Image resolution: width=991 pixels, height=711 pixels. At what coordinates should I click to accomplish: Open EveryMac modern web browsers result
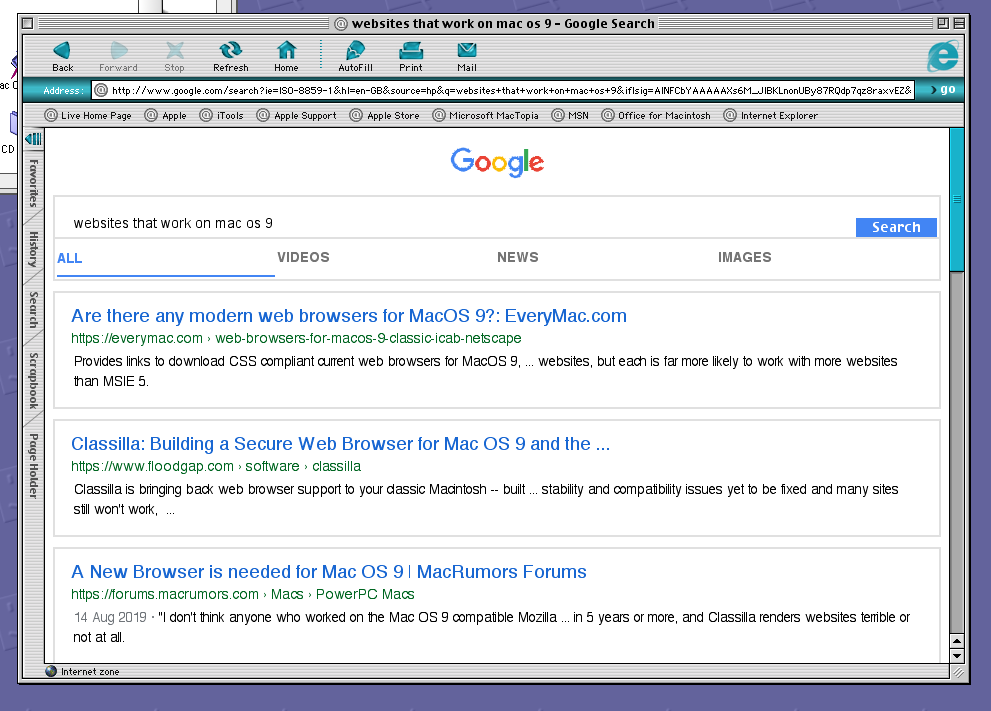pos(349,315)
